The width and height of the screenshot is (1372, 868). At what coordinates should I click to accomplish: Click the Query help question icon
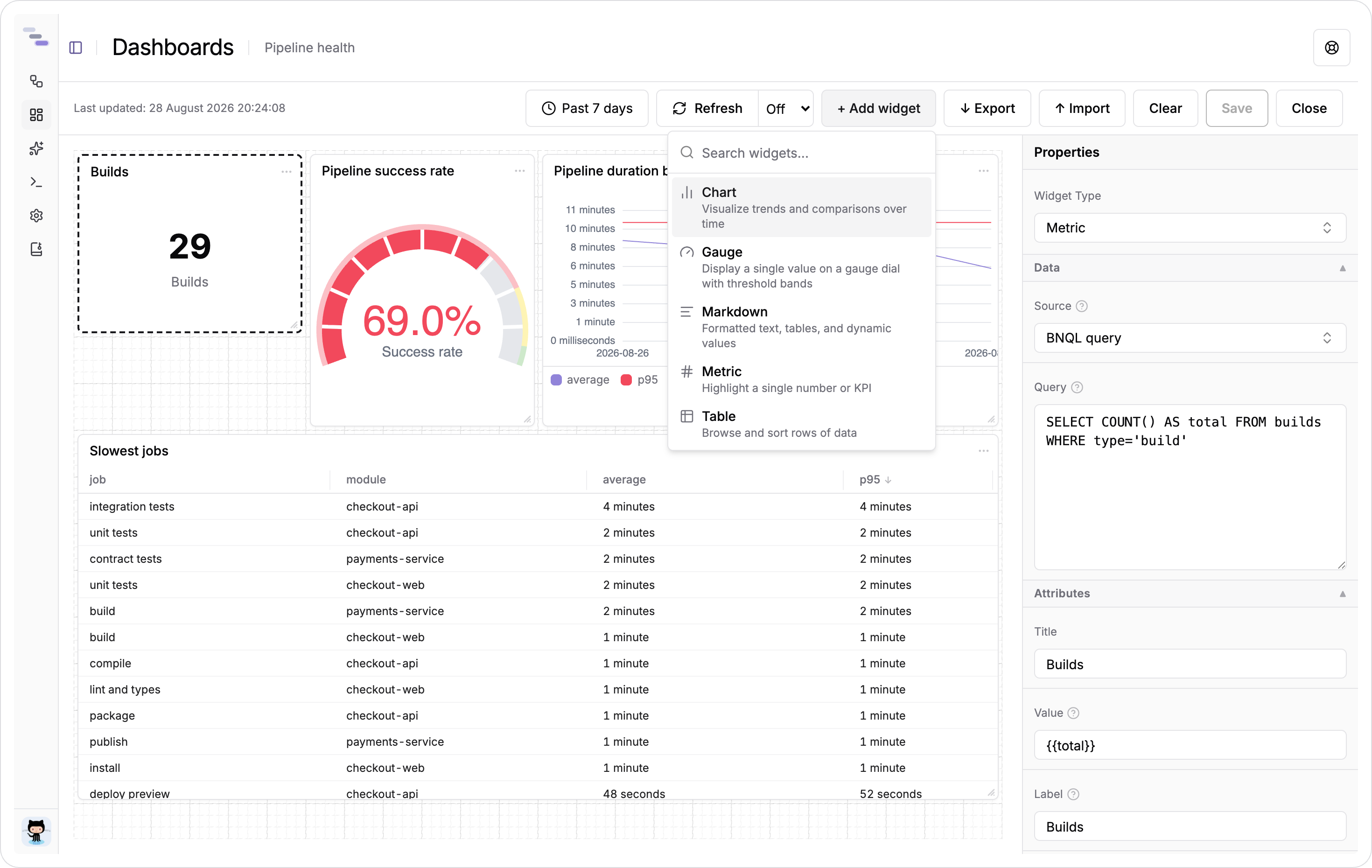click(x=1077, y=387)
